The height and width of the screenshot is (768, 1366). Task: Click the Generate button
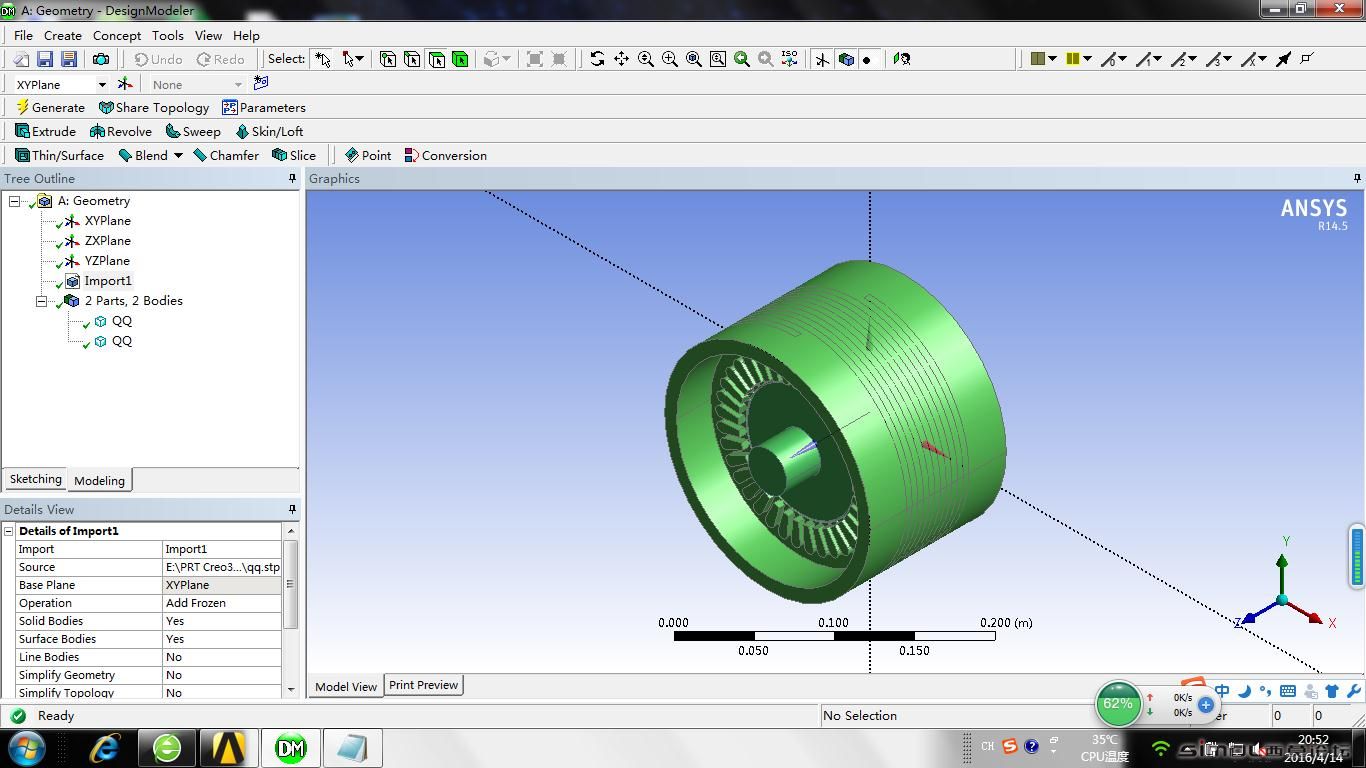click(50, 107)
